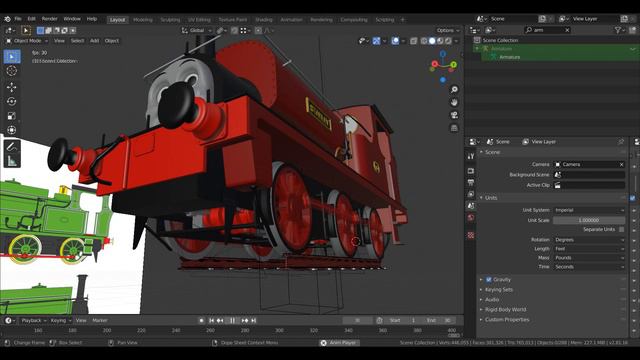Screen dimensions: 640x360
Task: Open the Keying popover in timeline
Action: [61, 320]
